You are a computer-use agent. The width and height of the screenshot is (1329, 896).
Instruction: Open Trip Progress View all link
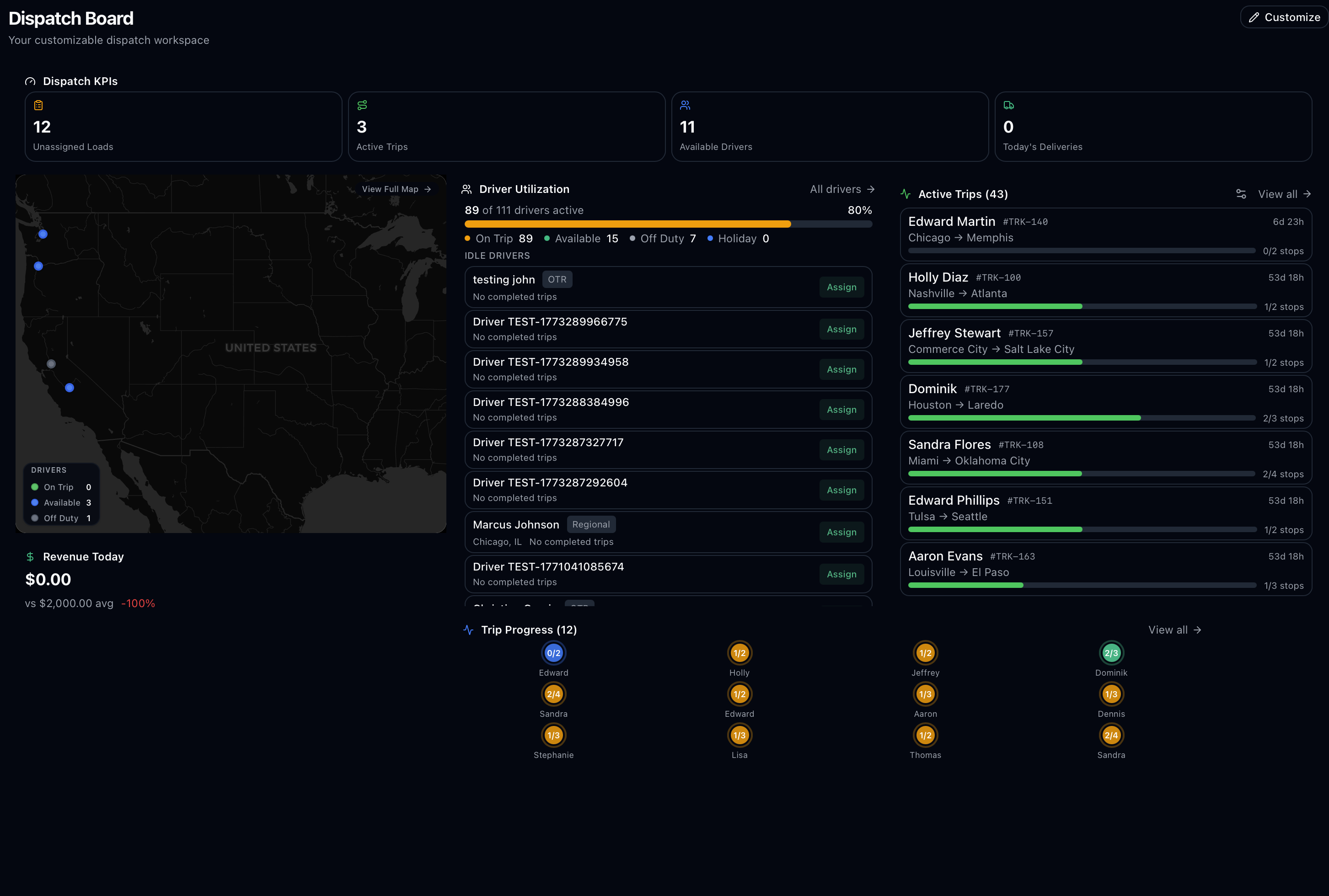tap(1174, 630)
